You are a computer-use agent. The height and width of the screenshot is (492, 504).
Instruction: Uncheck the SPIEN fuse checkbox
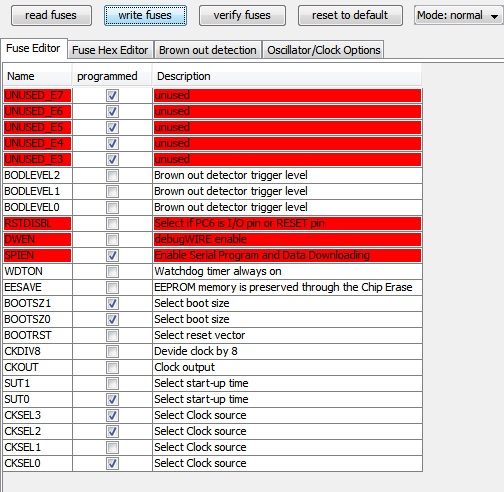click(x=112, y=255)
